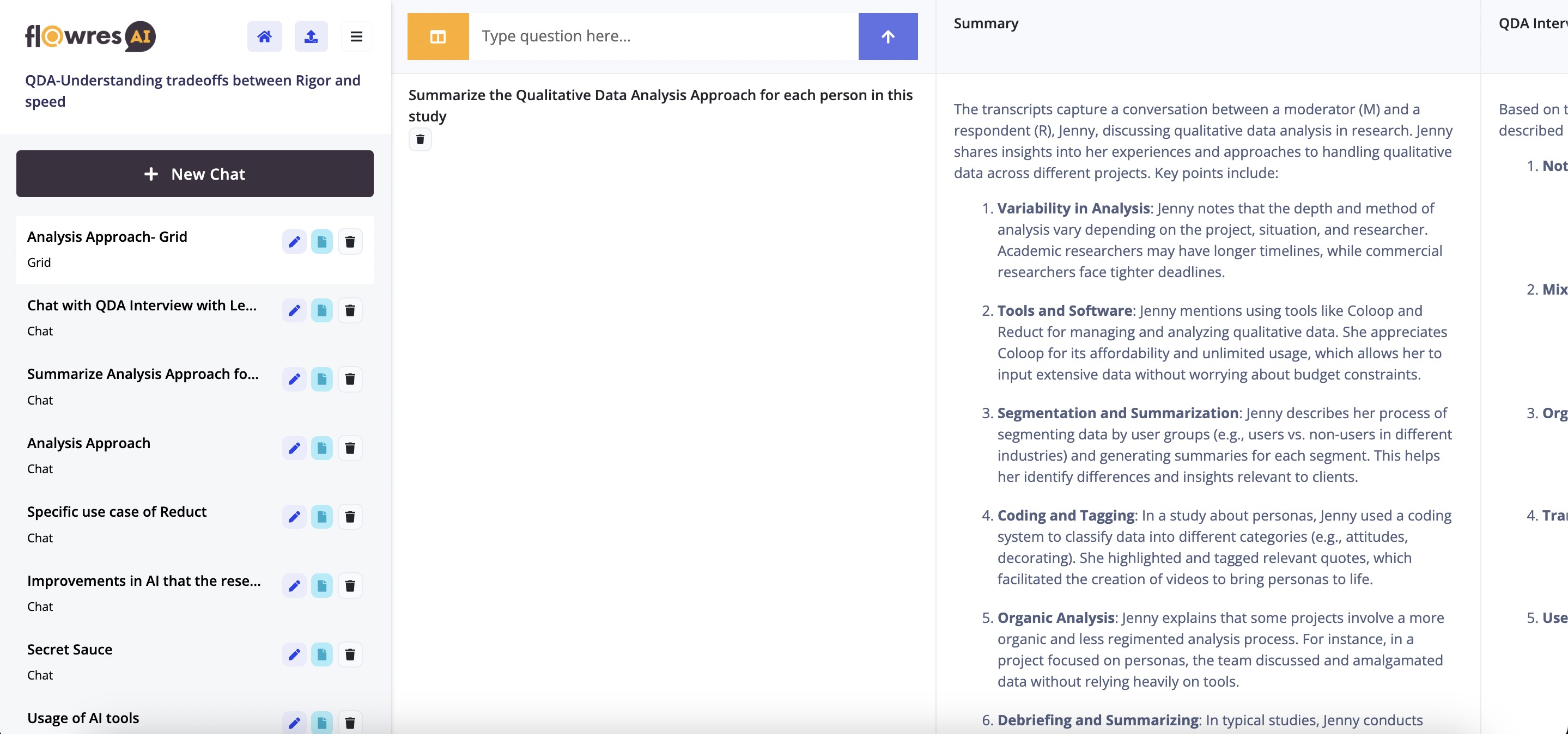Edit the Analysis Approach- Grid chat name
The width and height of the screenshot is (1568, 734).
coord(294,241)
